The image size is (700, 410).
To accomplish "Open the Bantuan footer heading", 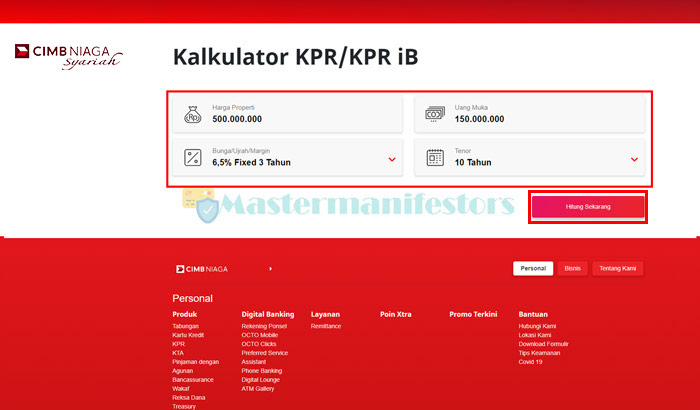I will (533, 314).
